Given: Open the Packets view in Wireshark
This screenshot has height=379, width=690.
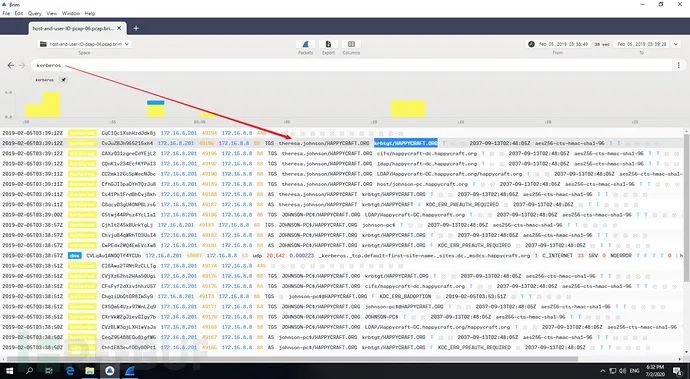Looking at the screenshot, I should coord(305,44).
